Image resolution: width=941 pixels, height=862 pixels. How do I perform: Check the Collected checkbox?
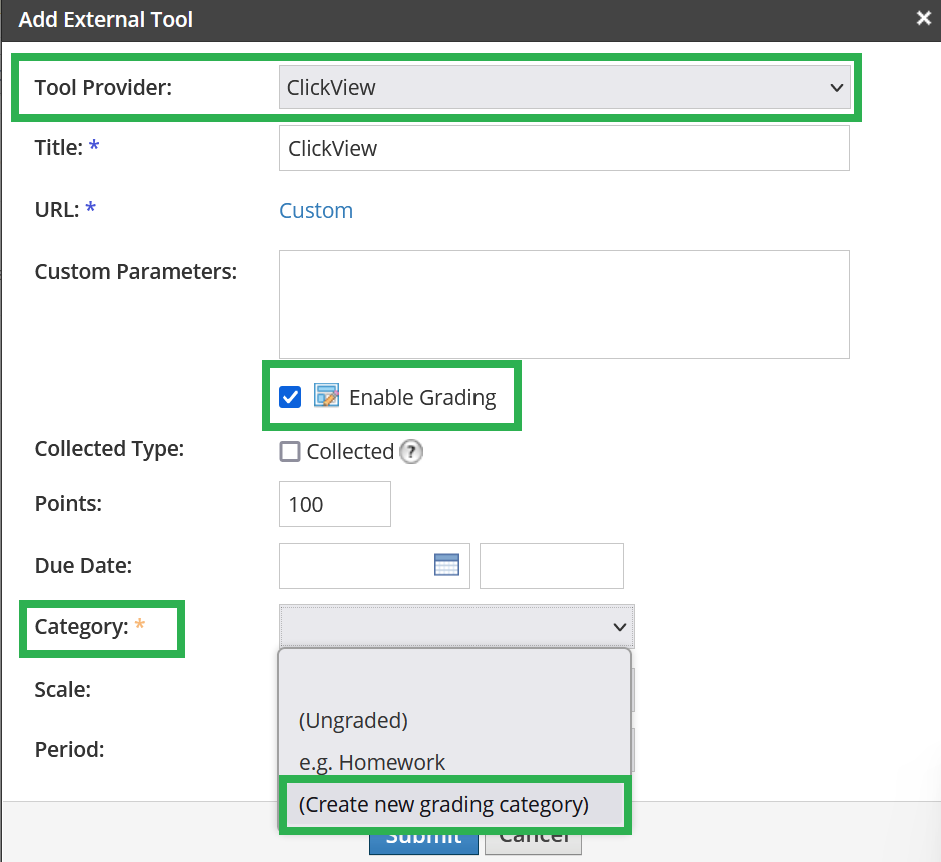click(290, 451)
